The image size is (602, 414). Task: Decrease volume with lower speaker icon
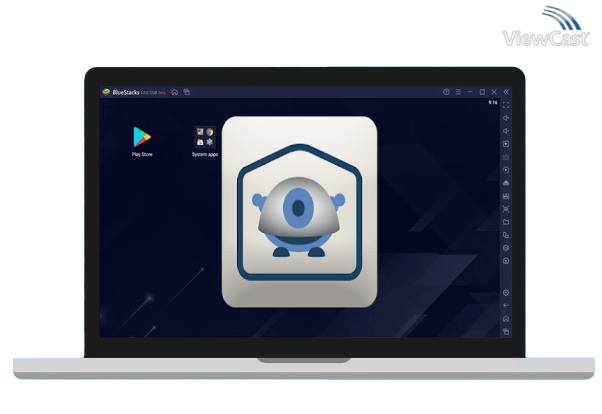tap(506, 131)
